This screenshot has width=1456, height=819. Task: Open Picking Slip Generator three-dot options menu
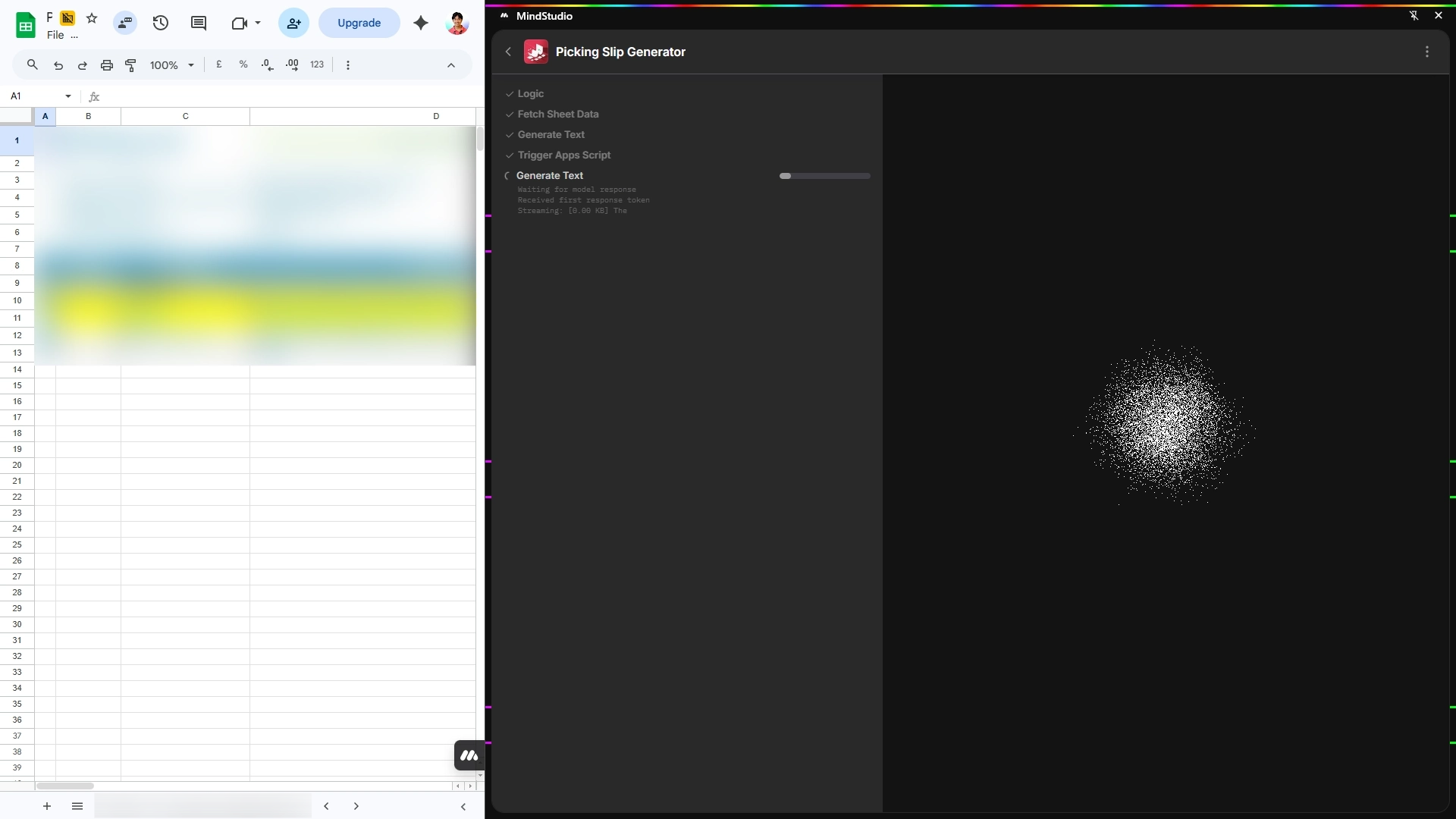[1427, 52]
